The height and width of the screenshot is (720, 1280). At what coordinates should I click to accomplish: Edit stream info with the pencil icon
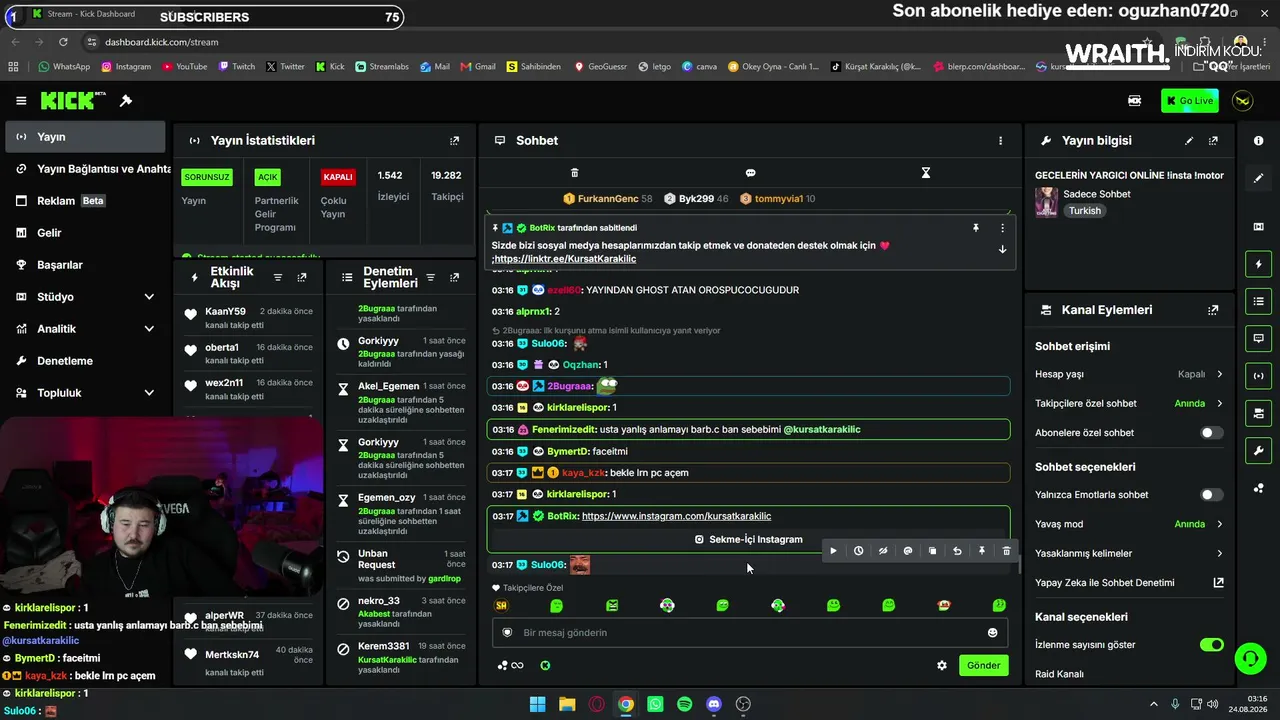click(1189, 141)
